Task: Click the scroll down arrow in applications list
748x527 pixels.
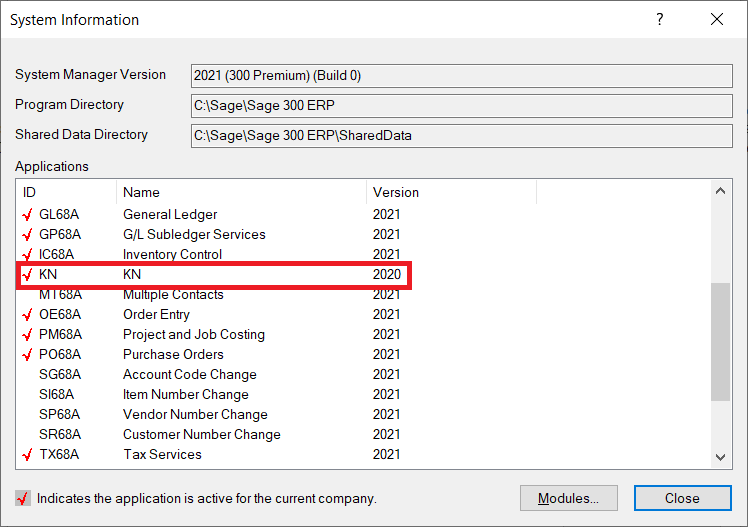Action: (x=720, y=457)
